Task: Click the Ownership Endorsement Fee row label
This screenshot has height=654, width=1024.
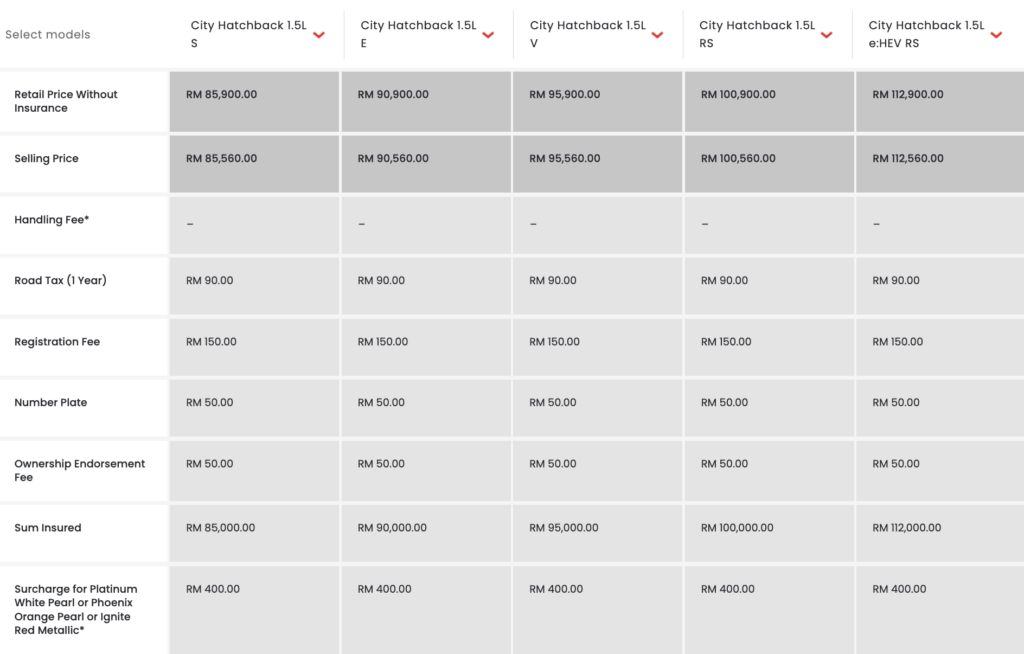Action: pos(80,471)
